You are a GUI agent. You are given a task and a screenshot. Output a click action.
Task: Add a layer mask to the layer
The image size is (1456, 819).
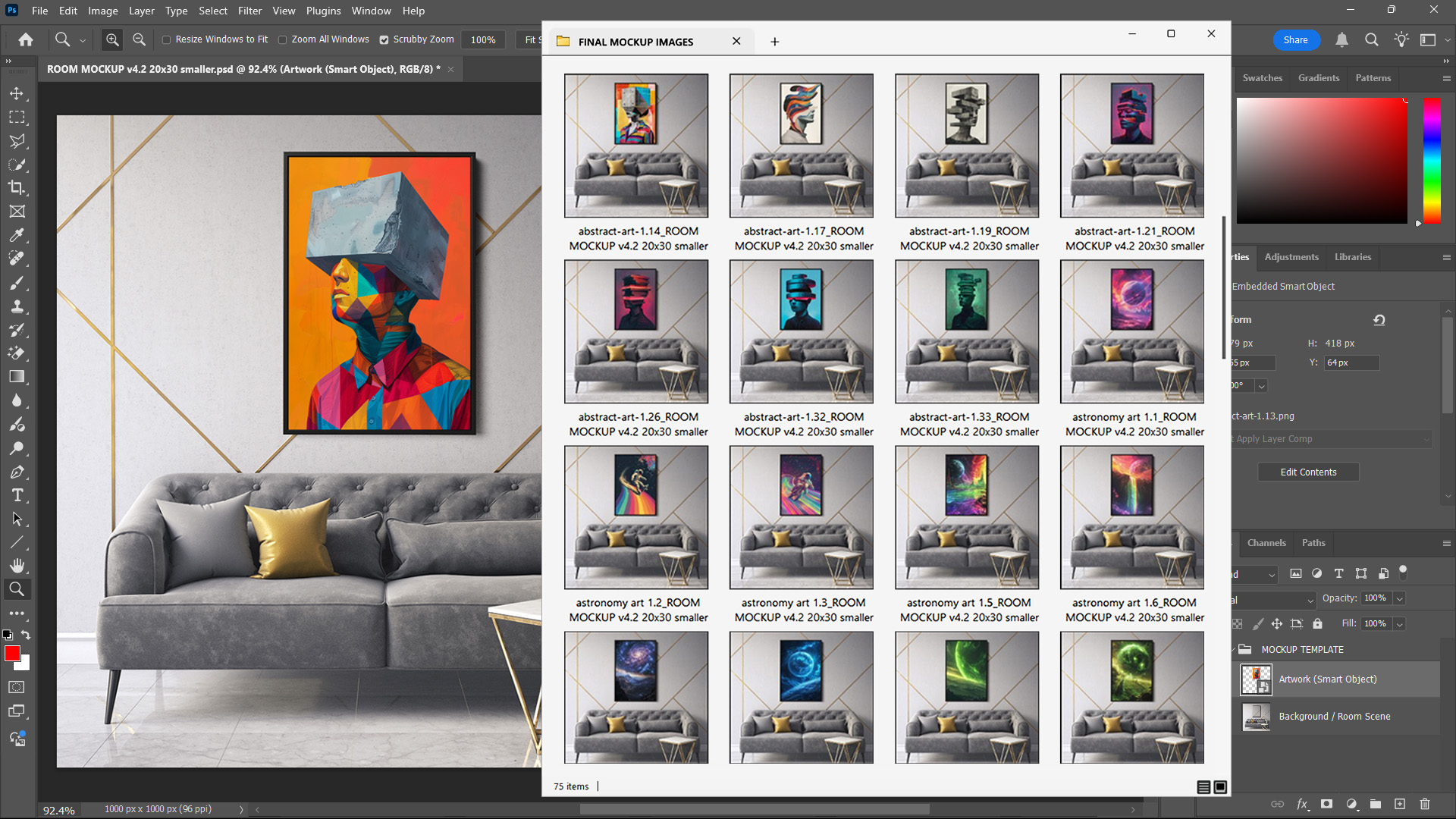[x=1326, y=804]
